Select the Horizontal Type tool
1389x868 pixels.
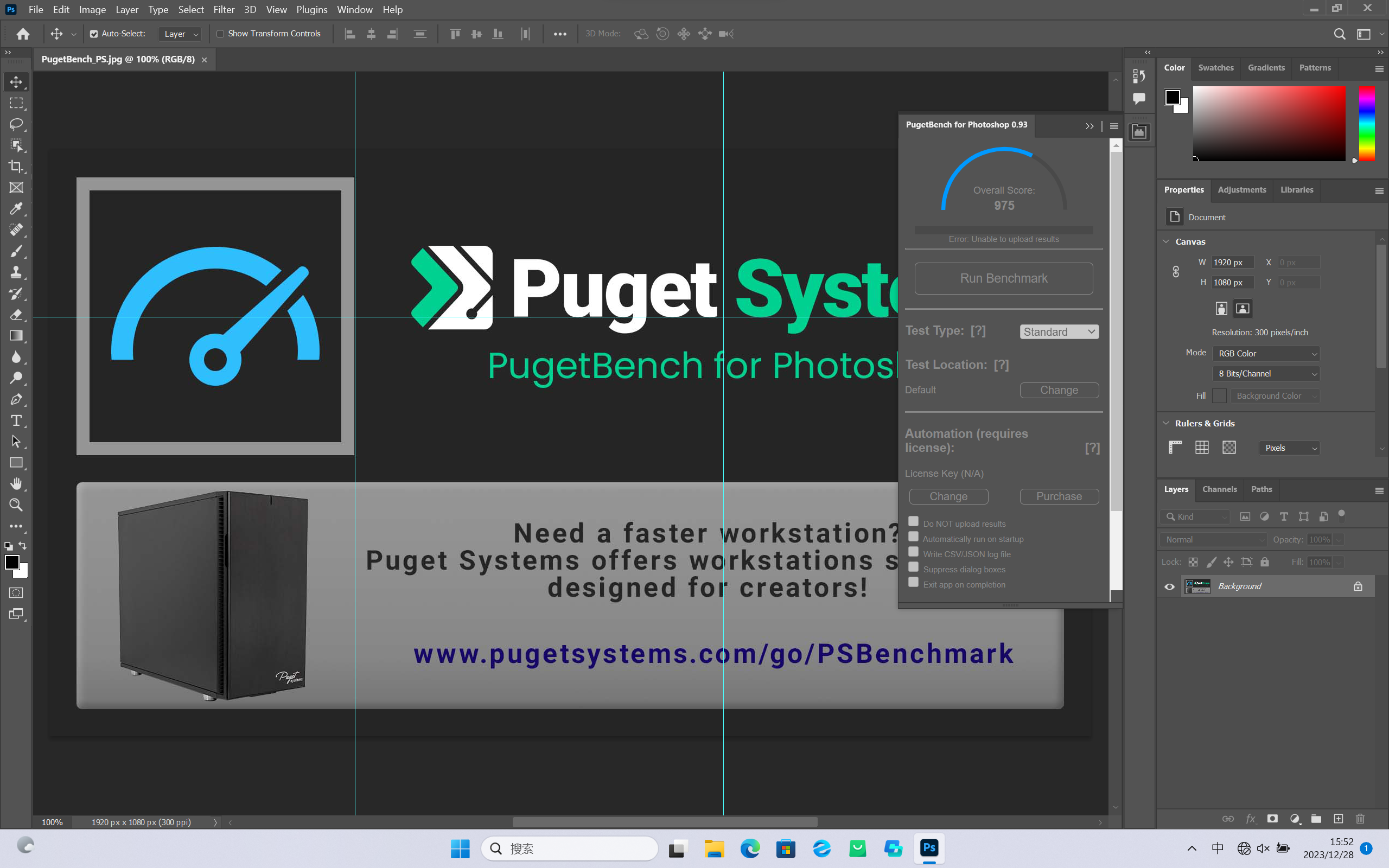(x=16, y=420)
